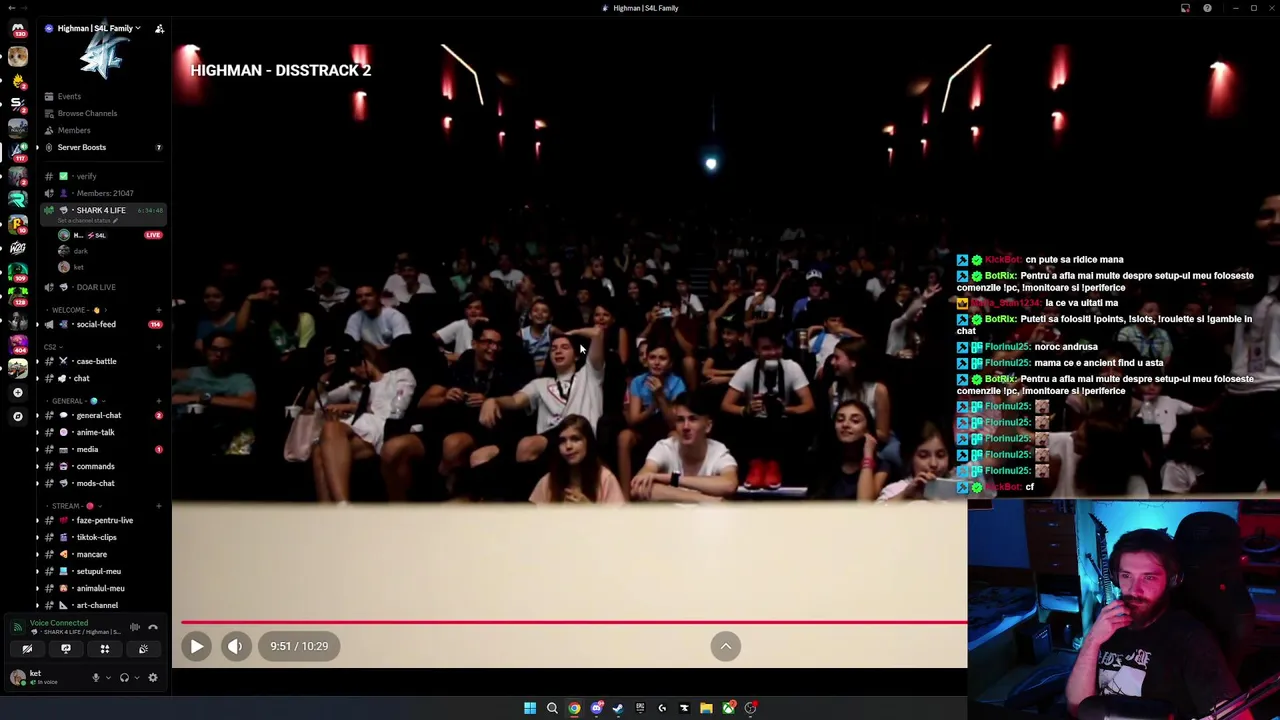Deafen headphones in user panel
Screen dimensions: 1280x720
tap(124, 677)
